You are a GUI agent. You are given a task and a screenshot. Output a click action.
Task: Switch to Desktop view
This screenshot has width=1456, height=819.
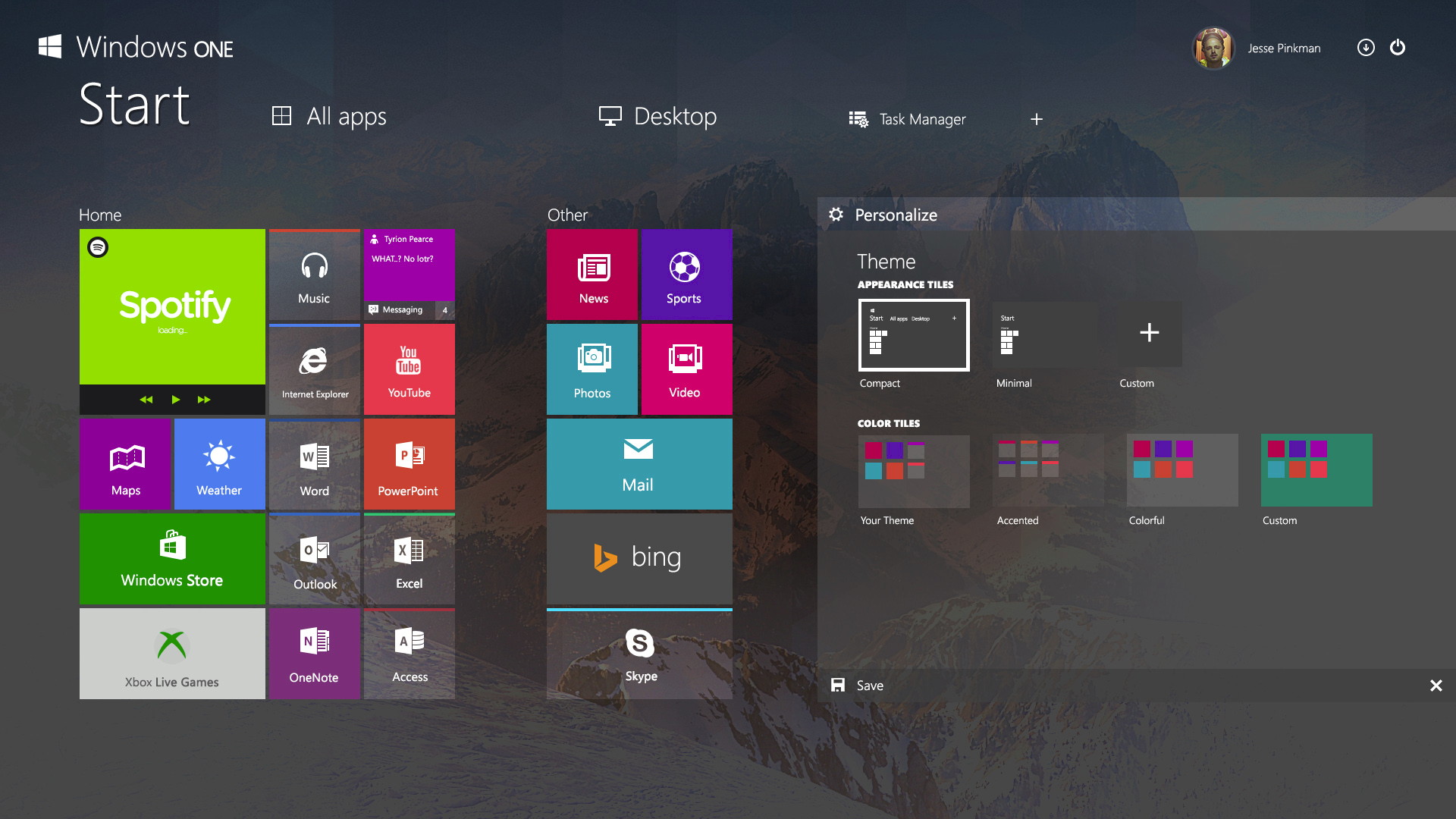(657, 116)
